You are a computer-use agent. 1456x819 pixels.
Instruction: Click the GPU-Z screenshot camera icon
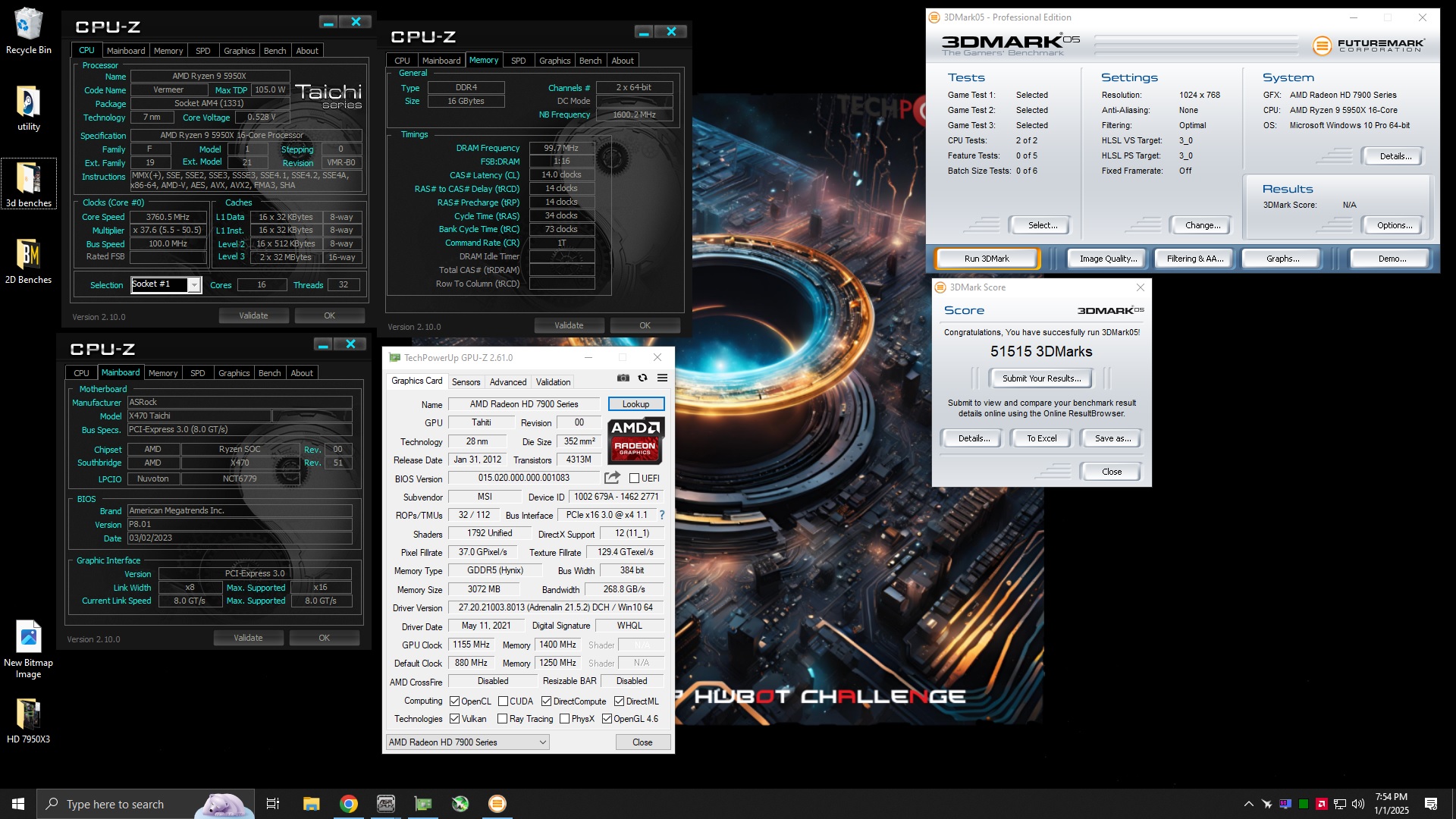[623, 378]
